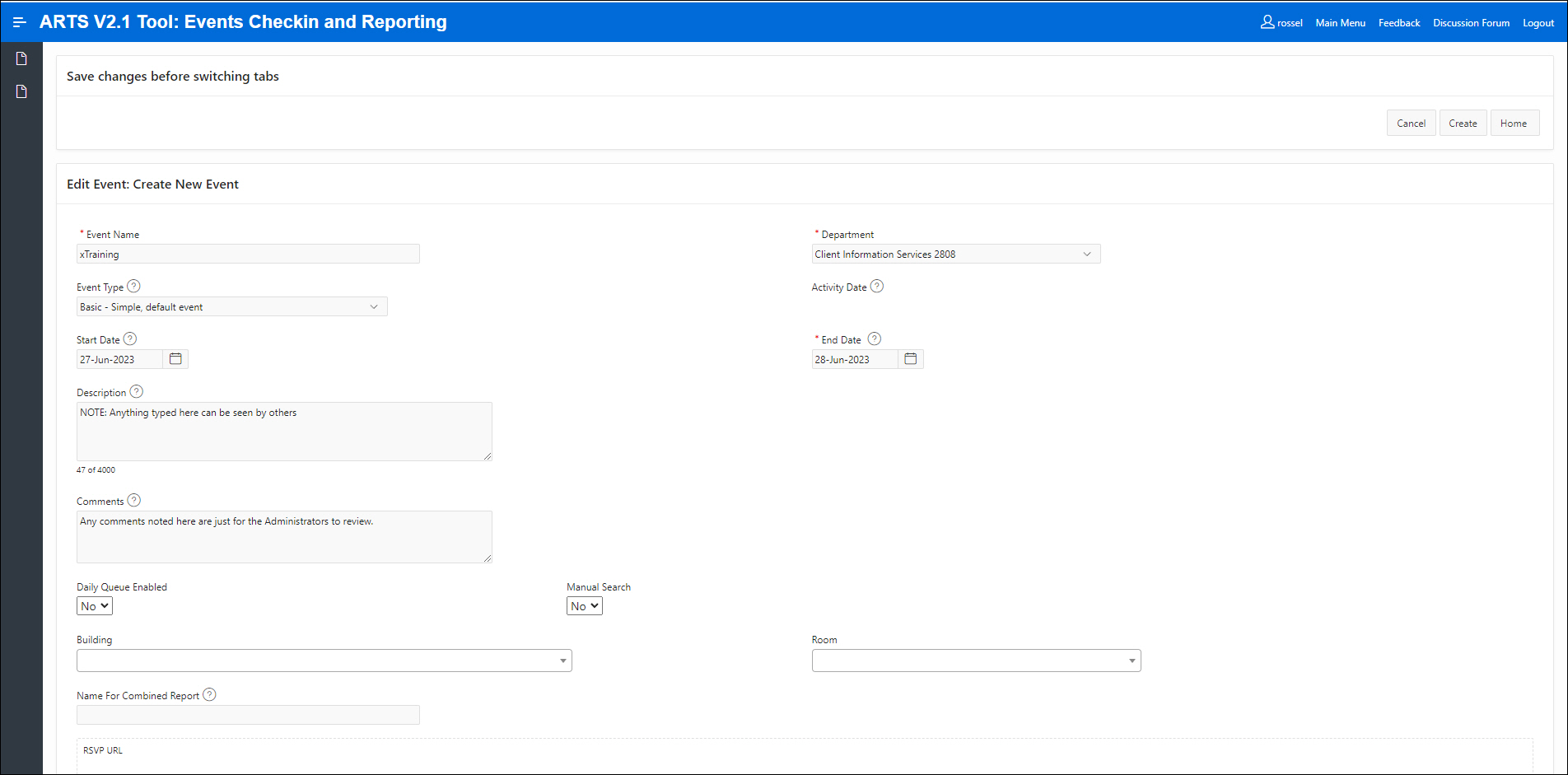Viewport: 1568px width, 775px height.
Task: Open the End Date calendar picker
Action: (x=911, y=359)
